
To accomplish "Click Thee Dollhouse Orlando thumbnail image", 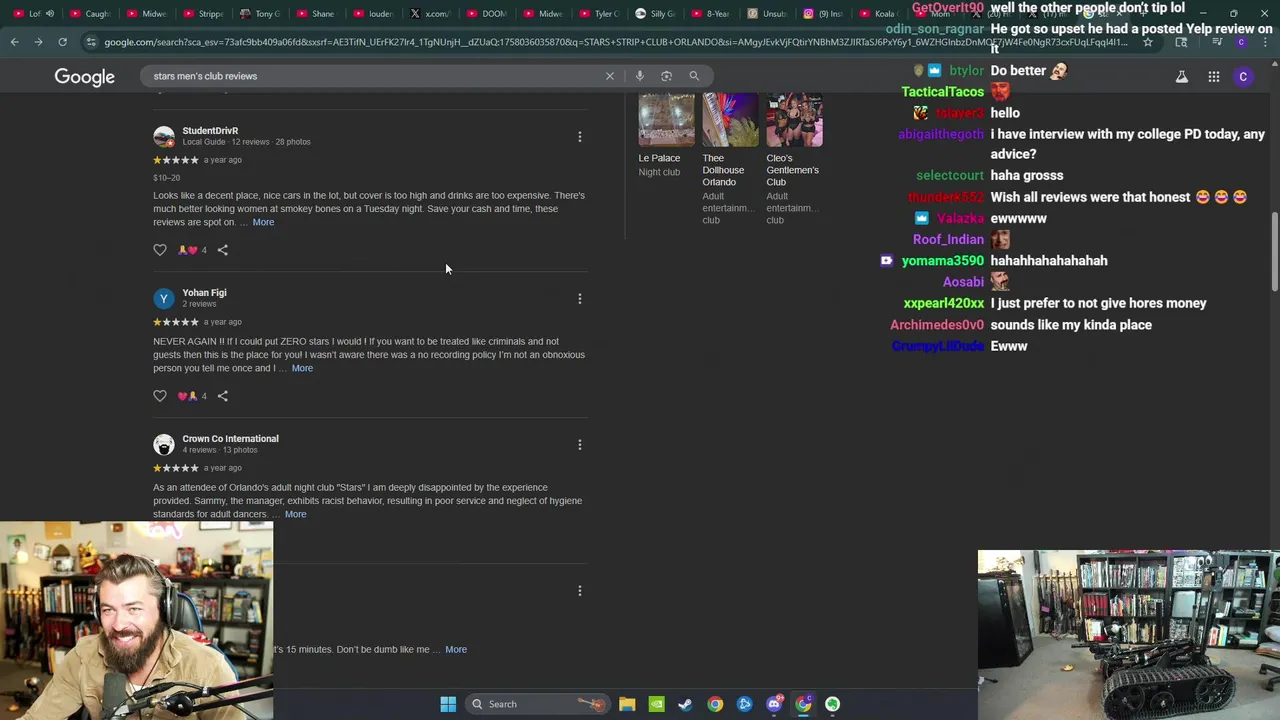I will point(730,120).
